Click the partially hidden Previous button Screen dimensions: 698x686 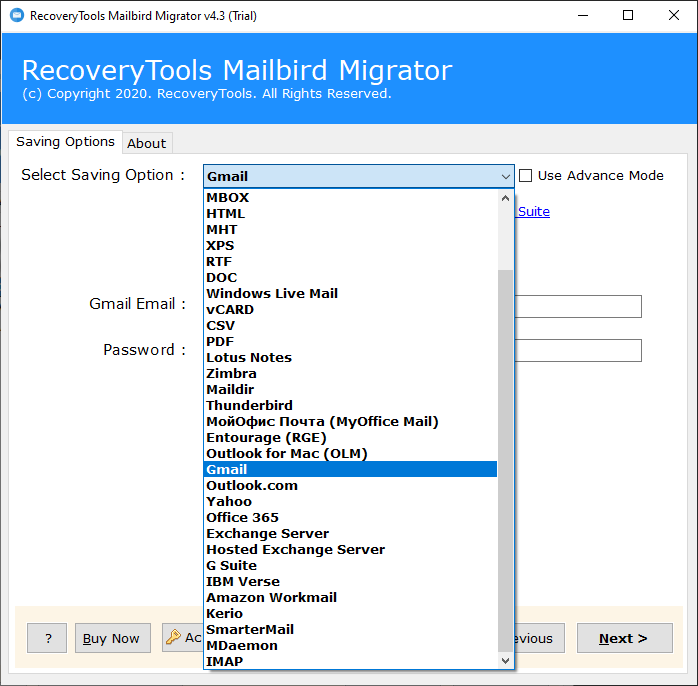(539, 638)
